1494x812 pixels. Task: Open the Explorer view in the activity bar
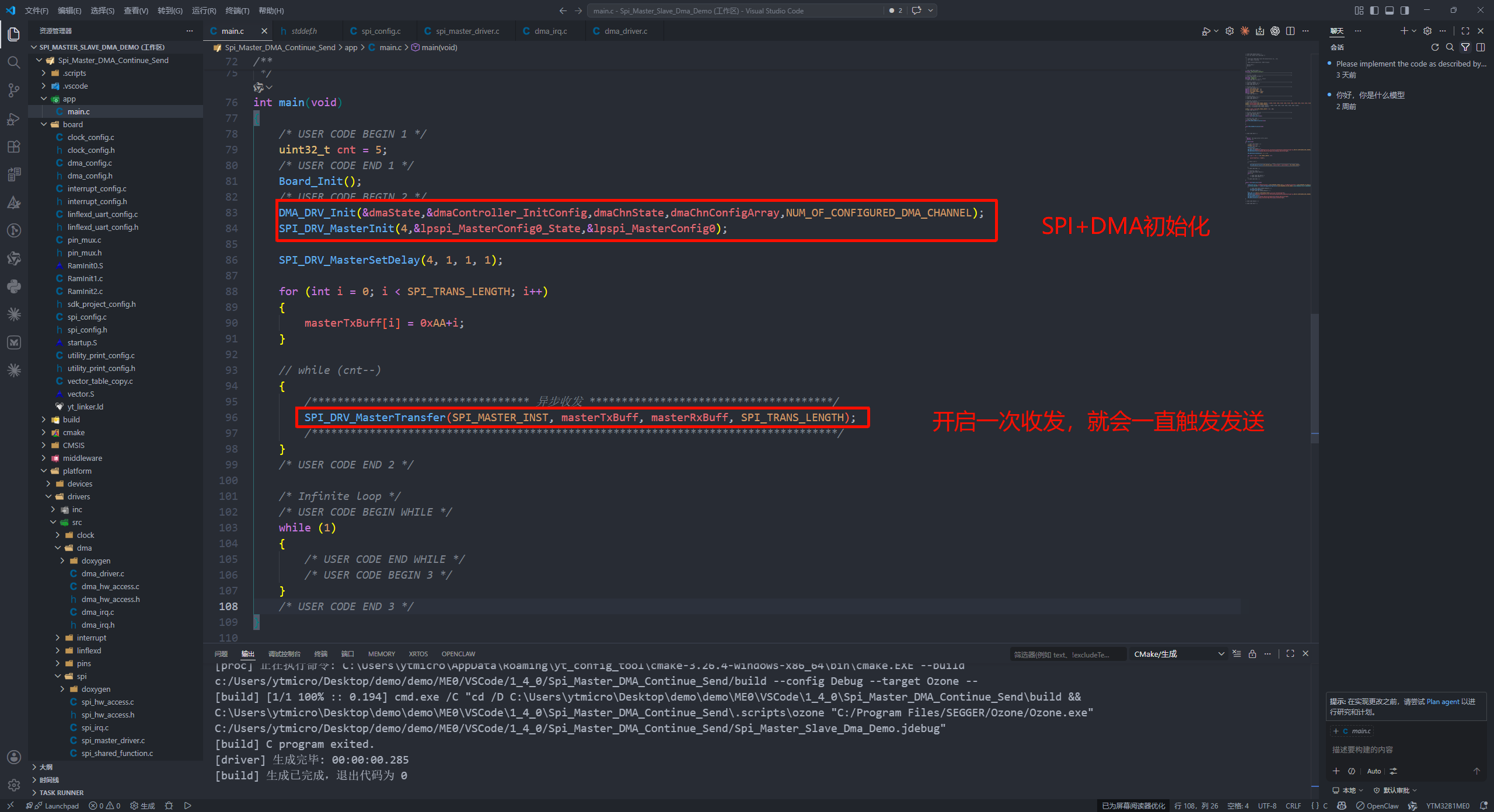14,34
